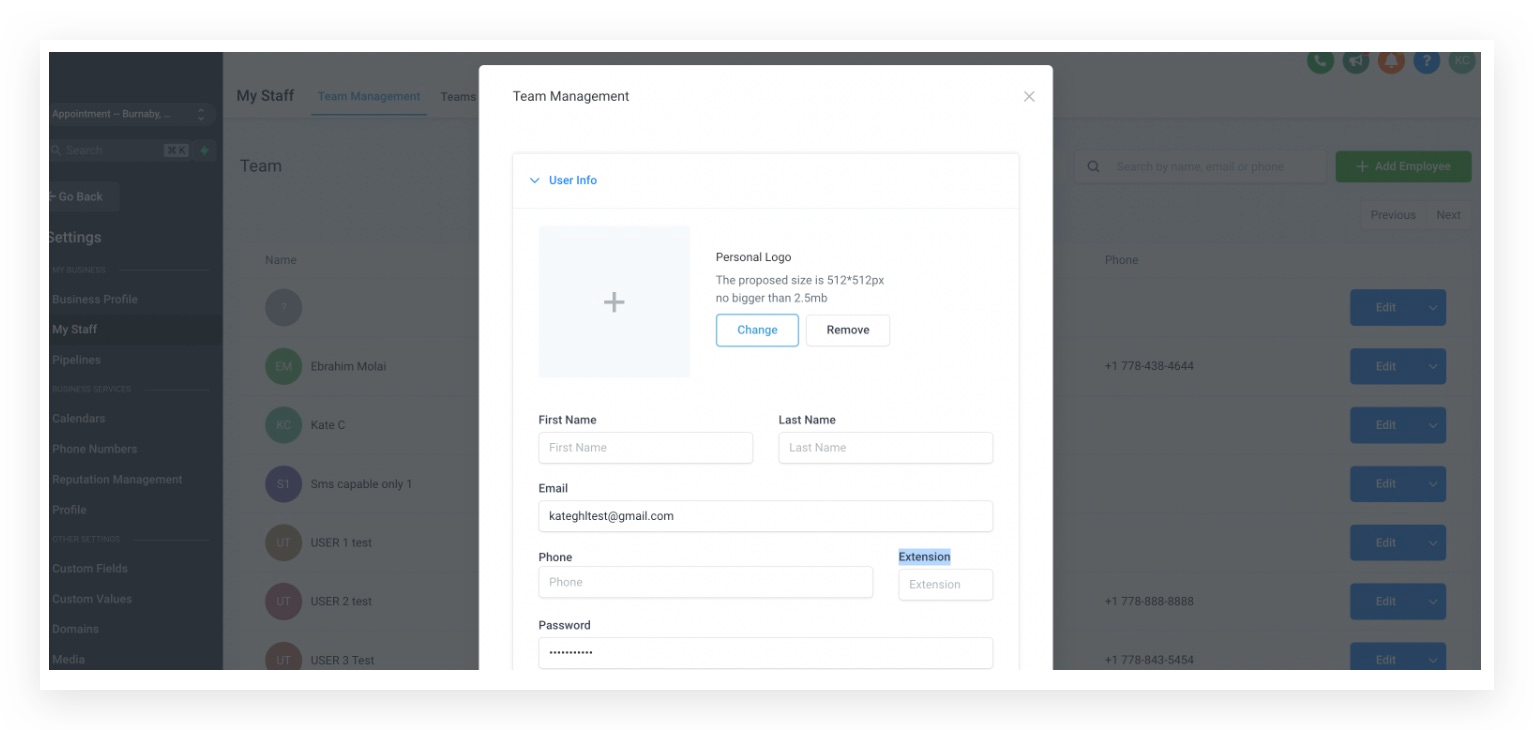The image size is (1534, 730).
Task: Close the Team Management dialog
Action: tap(1029, 97)
